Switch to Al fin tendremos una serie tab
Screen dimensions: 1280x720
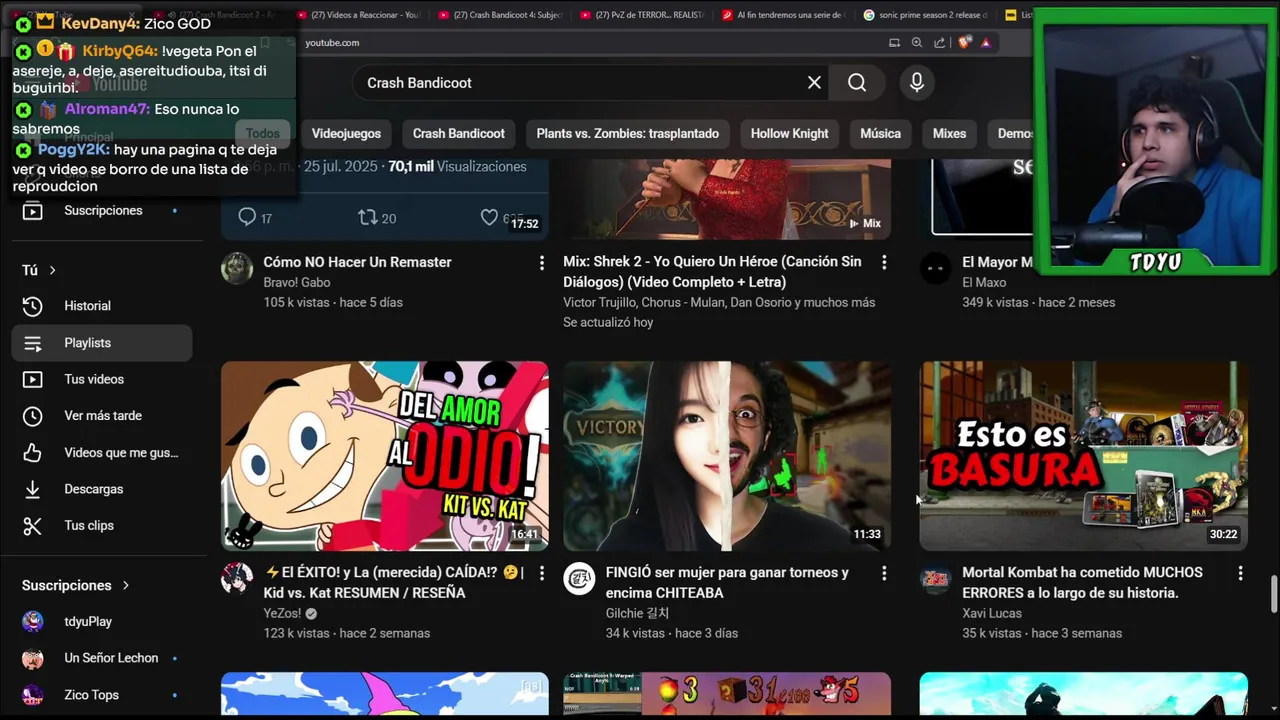[x=785, y=15]
